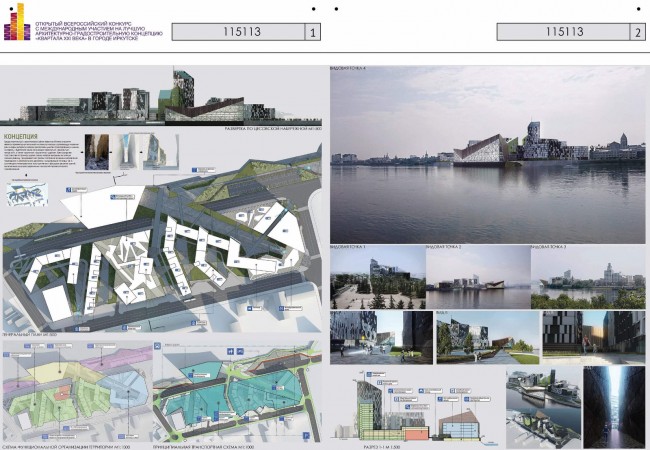Click the car icon on transport scheme
The width and height of the screenshot is (650, 450).
pyautogui.click(x=240, y=352)
